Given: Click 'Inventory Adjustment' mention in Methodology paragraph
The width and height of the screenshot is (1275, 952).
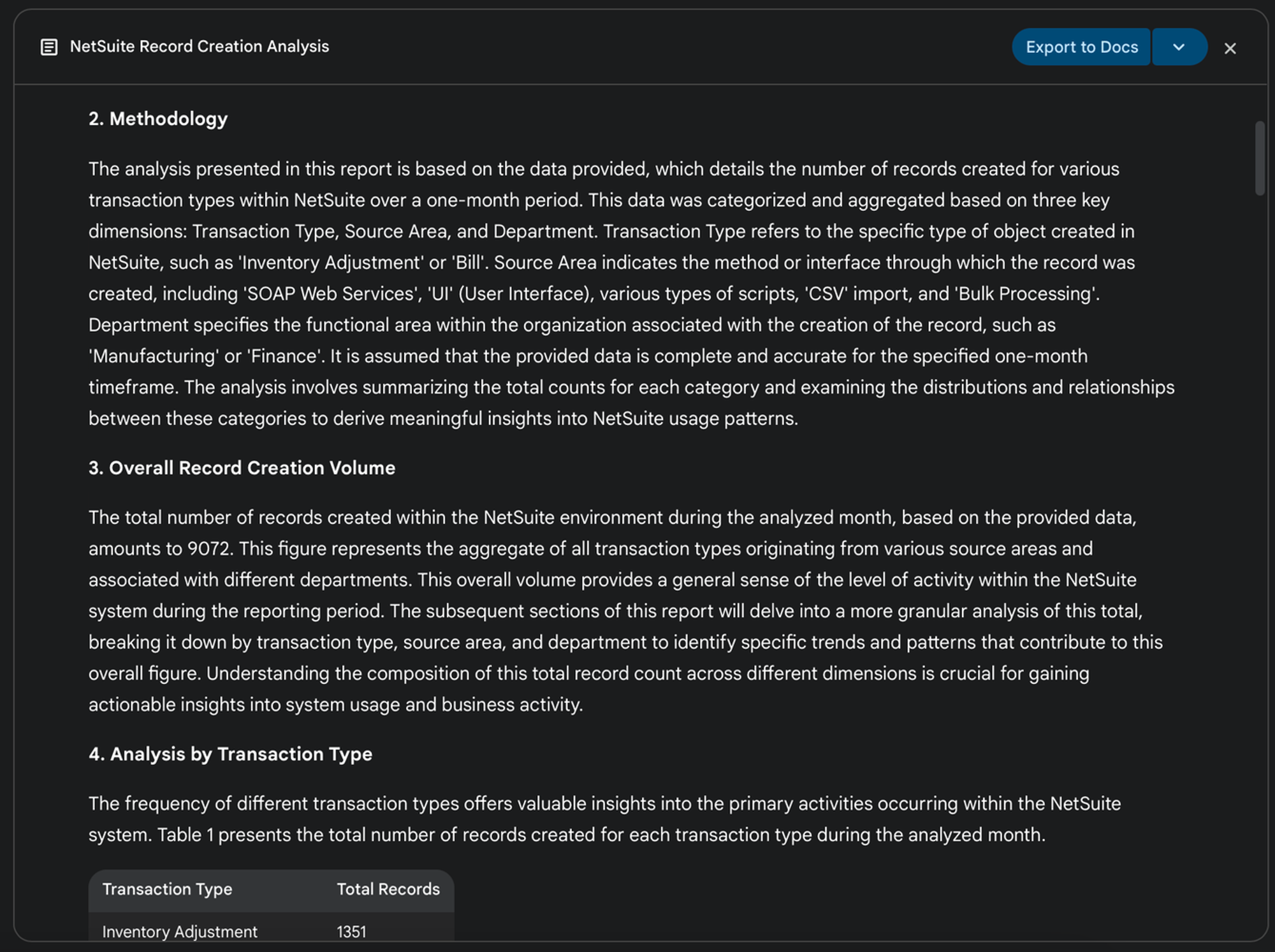Looking at the screenshot, I should pos(332,262).
